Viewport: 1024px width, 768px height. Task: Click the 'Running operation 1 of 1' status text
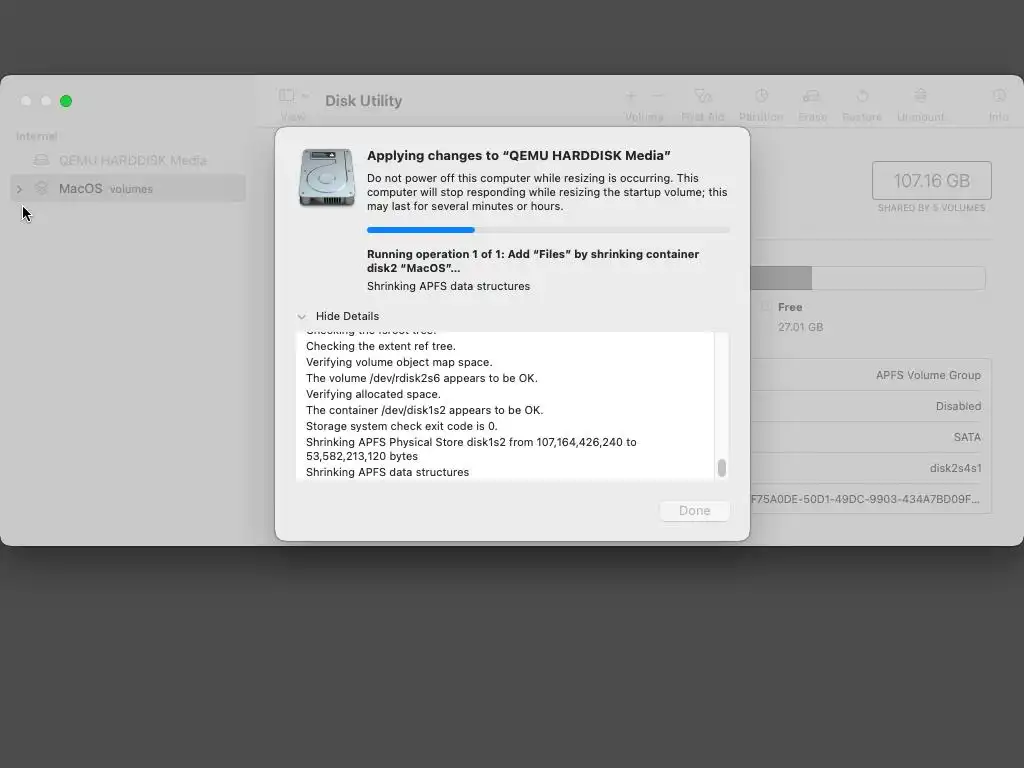tap(533, 261)
